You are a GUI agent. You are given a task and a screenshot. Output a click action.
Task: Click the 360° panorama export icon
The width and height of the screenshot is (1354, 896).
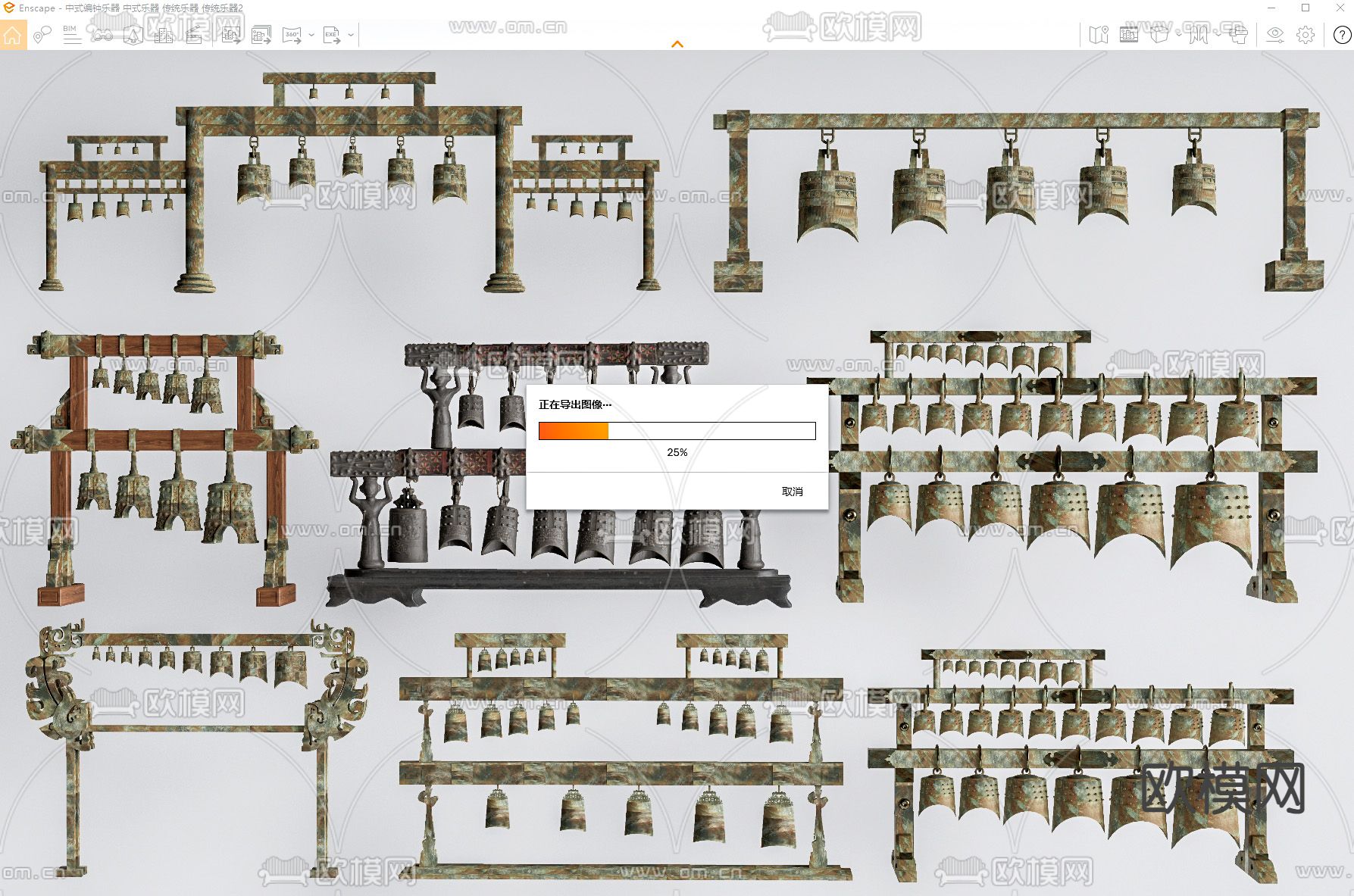292,35
